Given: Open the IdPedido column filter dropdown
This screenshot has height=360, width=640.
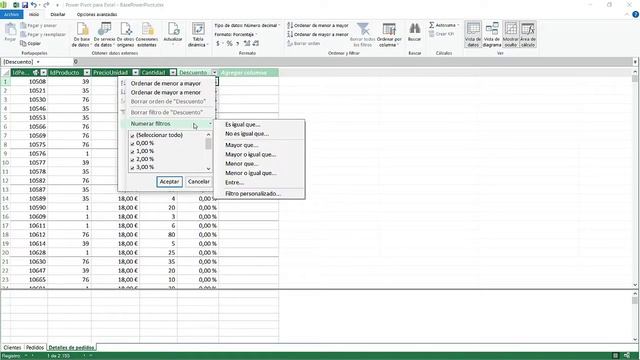Looking at the screenshot, I should 43,72.
